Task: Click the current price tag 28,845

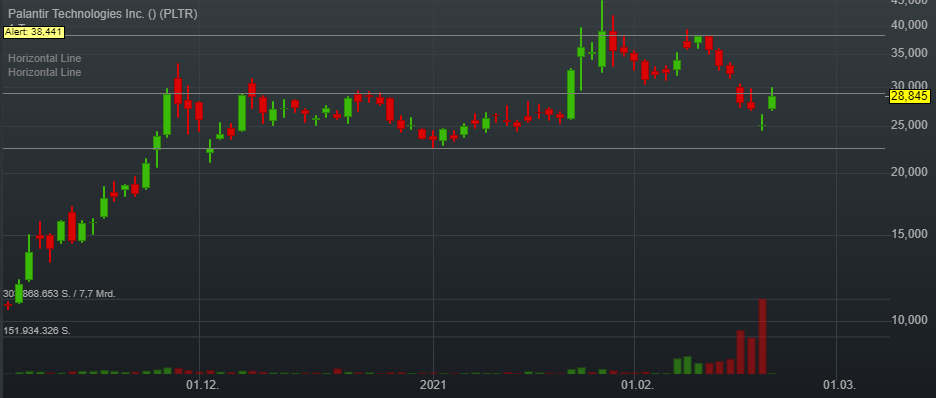Action: 910,96
